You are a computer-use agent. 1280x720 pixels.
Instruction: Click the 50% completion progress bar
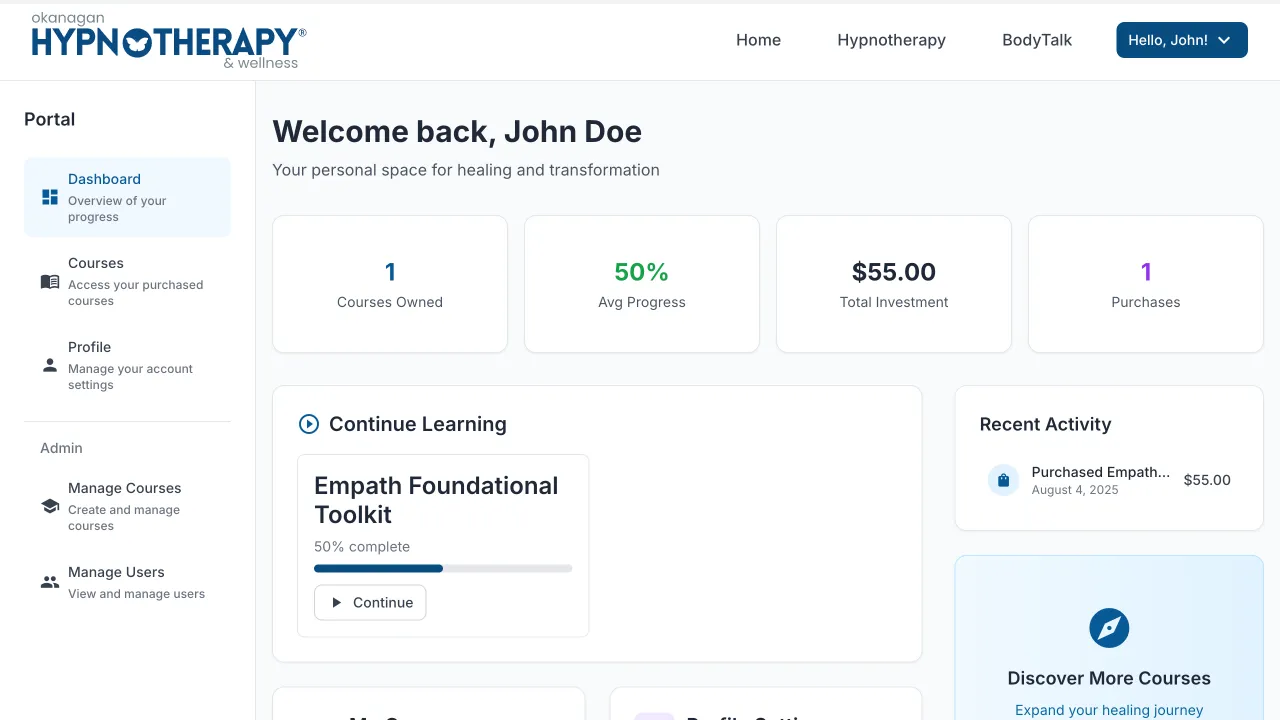tap(443, 568)
